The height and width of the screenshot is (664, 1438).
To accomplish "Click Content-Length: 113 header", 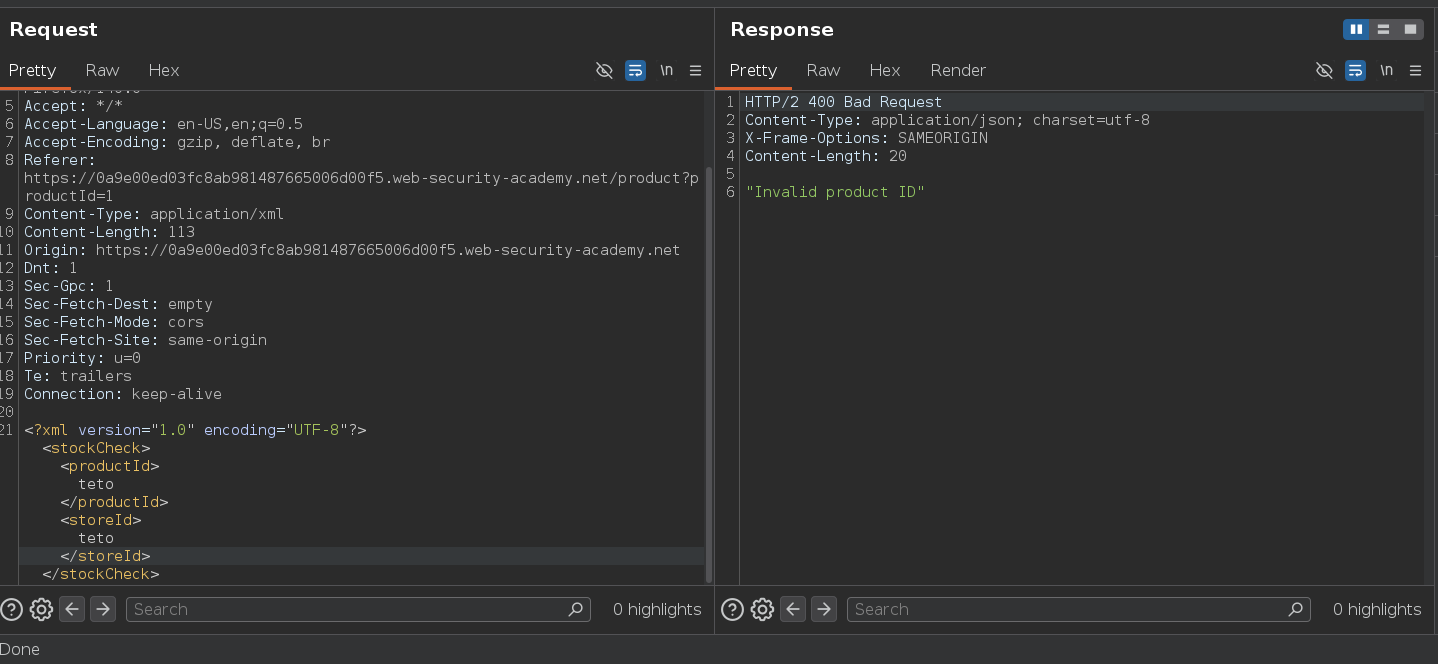I will 109,232.
